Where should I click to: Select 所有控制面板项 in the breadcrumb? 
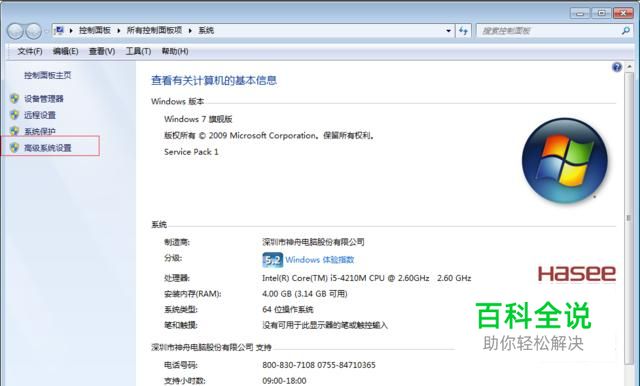[x=154, y=30]
